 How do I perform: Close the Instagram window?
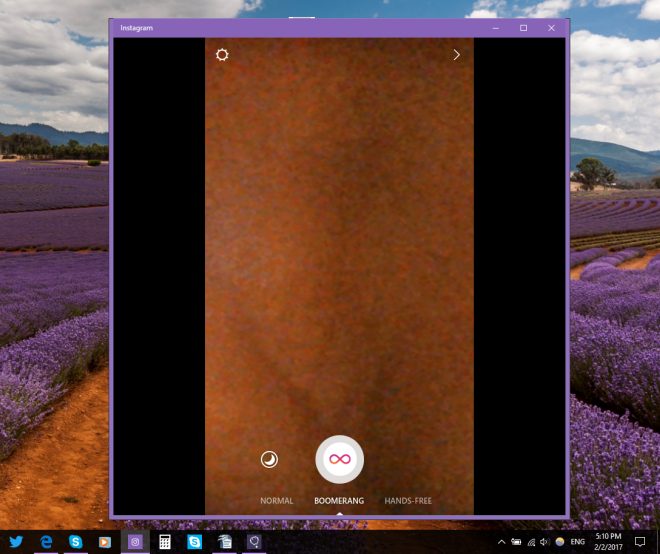pos(551,28)
